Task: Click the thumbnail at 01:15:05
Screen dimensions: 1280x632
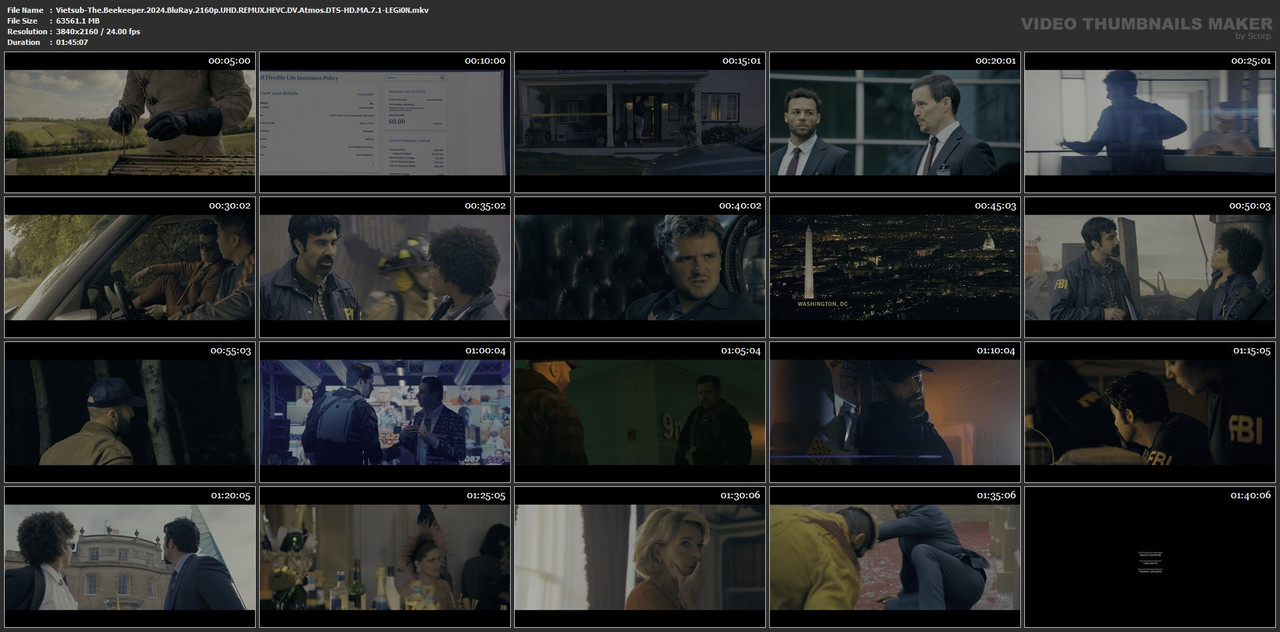Action: tap(1150, 412)
